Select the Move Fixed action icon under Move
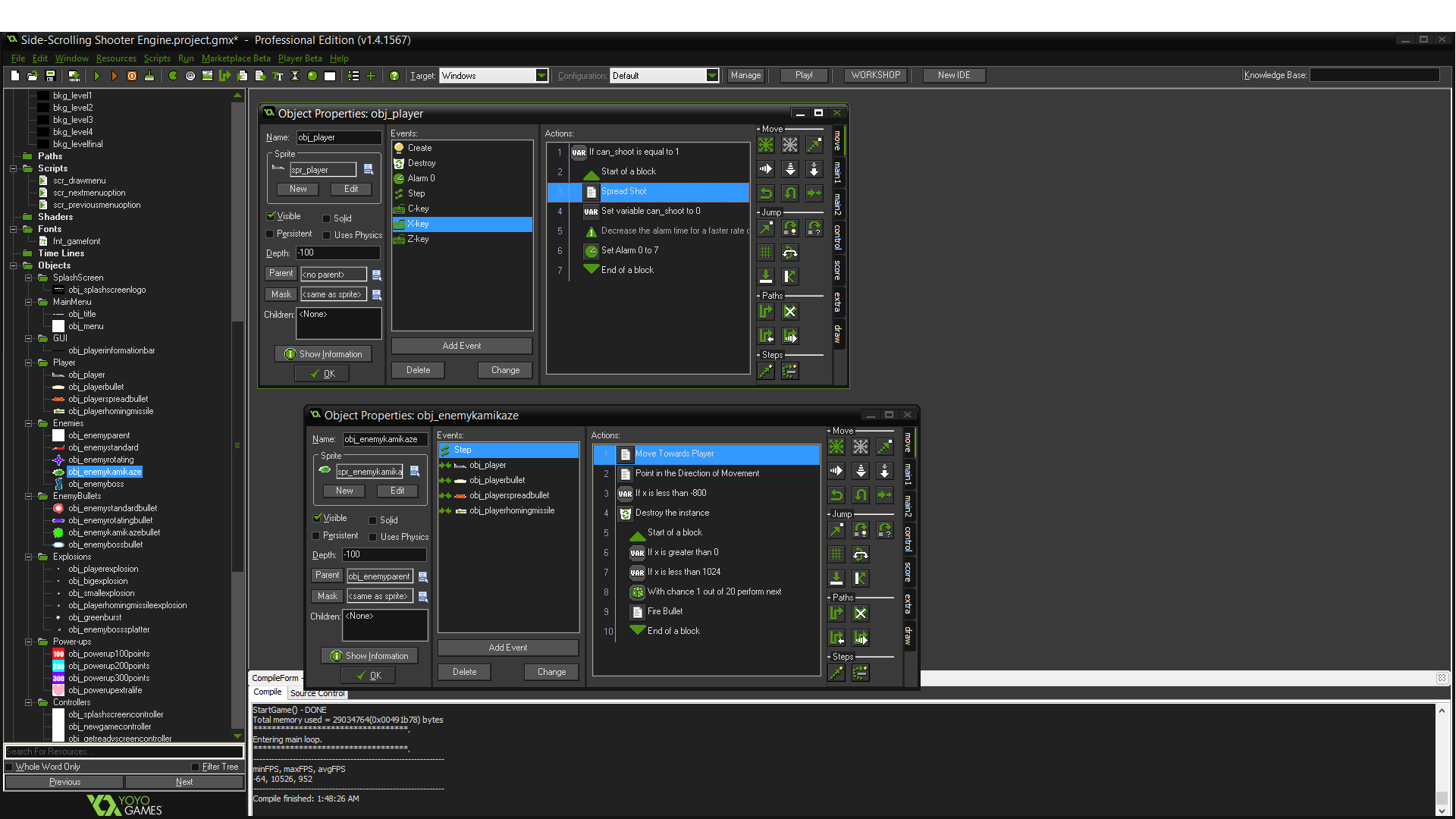Viewport: 1456px width, 819px height. click(x=765, y=145)
